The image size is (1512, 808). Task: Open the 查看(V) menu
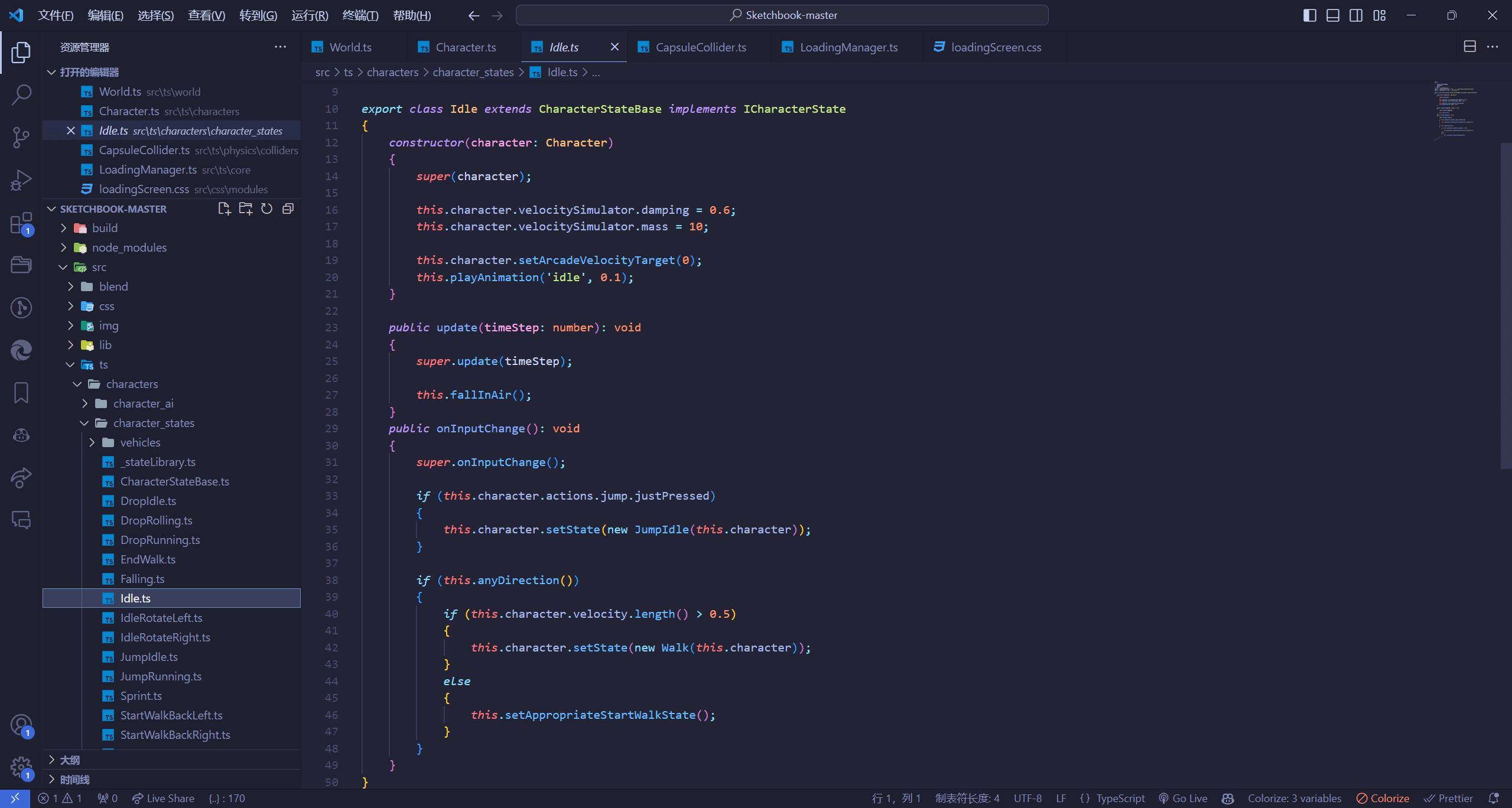point(206,15)
